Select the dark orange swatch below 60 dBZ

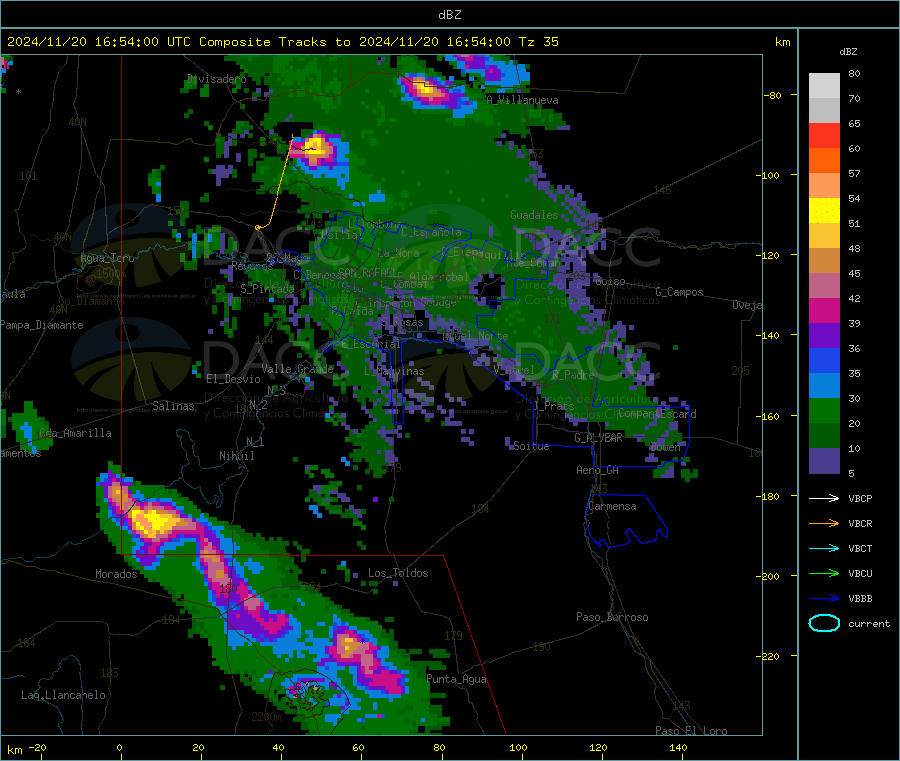tap(824, 161)
